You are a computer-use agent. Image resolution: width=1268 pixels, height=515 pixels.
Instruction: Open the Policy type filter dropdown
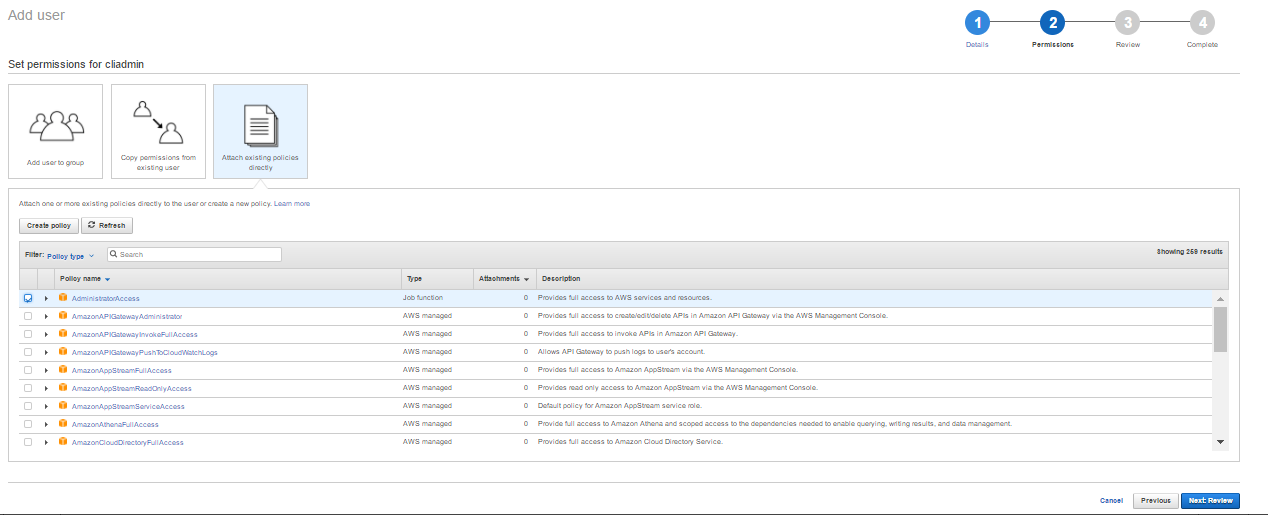[x=70, y=256]
